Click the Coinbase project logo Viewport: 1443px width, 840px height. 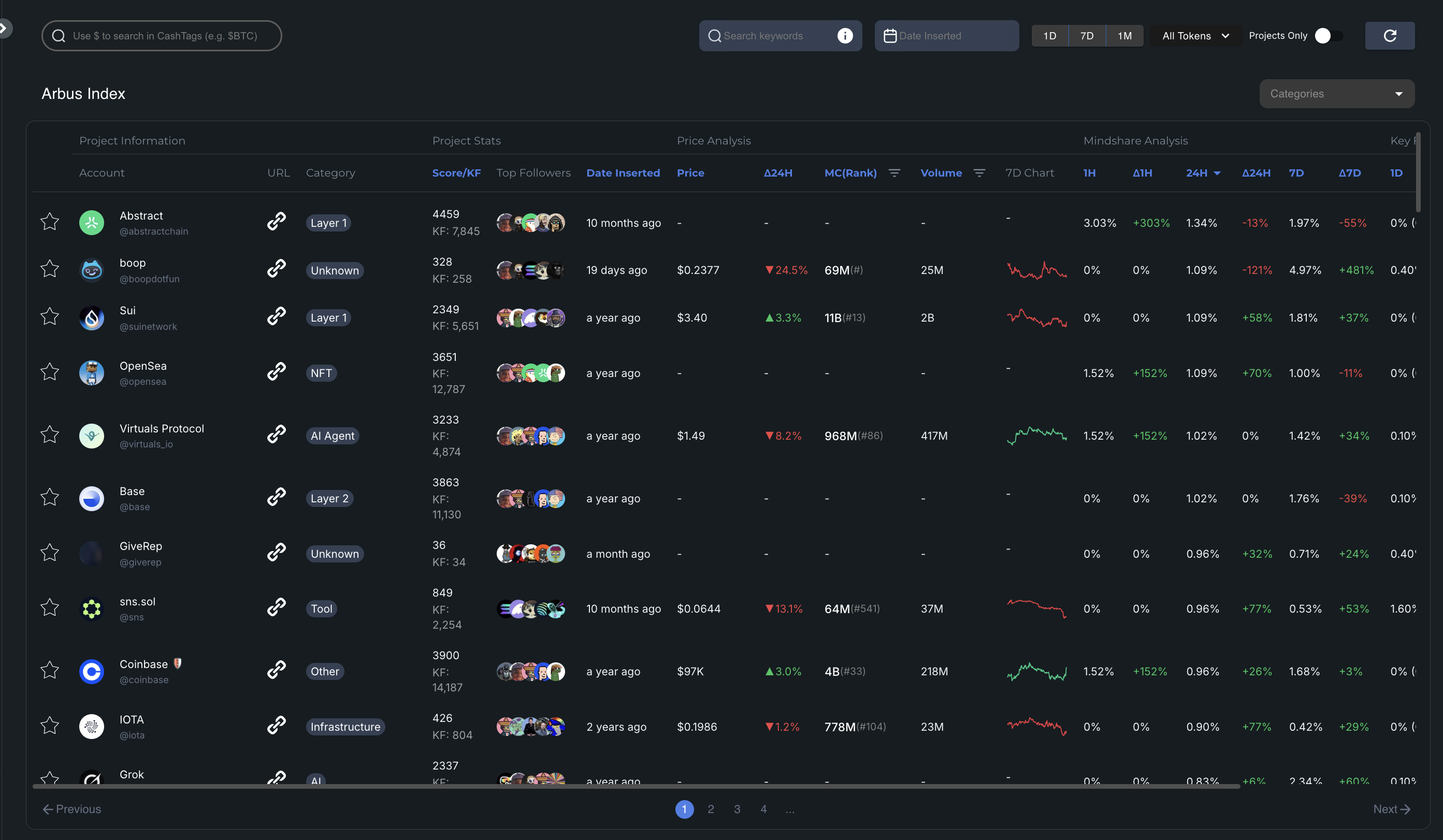click(92, 672)
